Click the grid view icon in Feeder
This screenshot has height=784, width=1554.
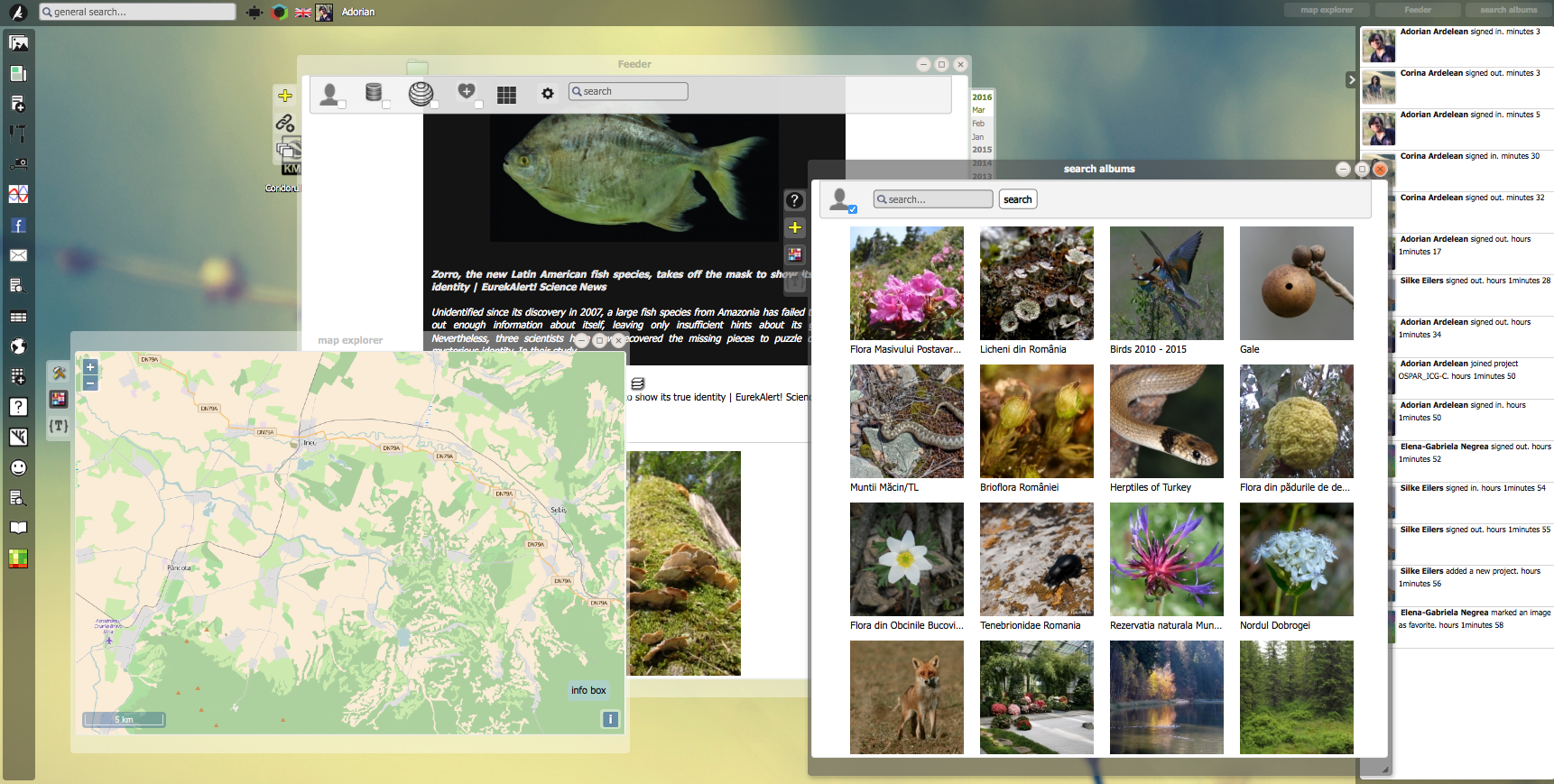[506, 95]
